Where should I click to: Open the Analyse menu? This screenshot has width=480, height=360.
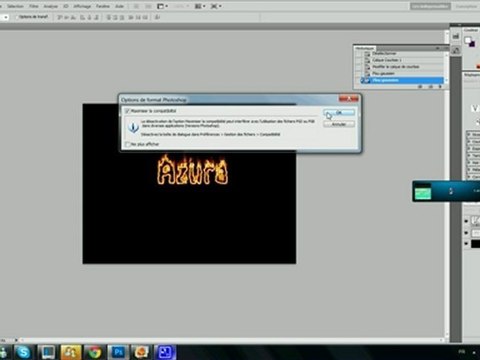(50, 6)
